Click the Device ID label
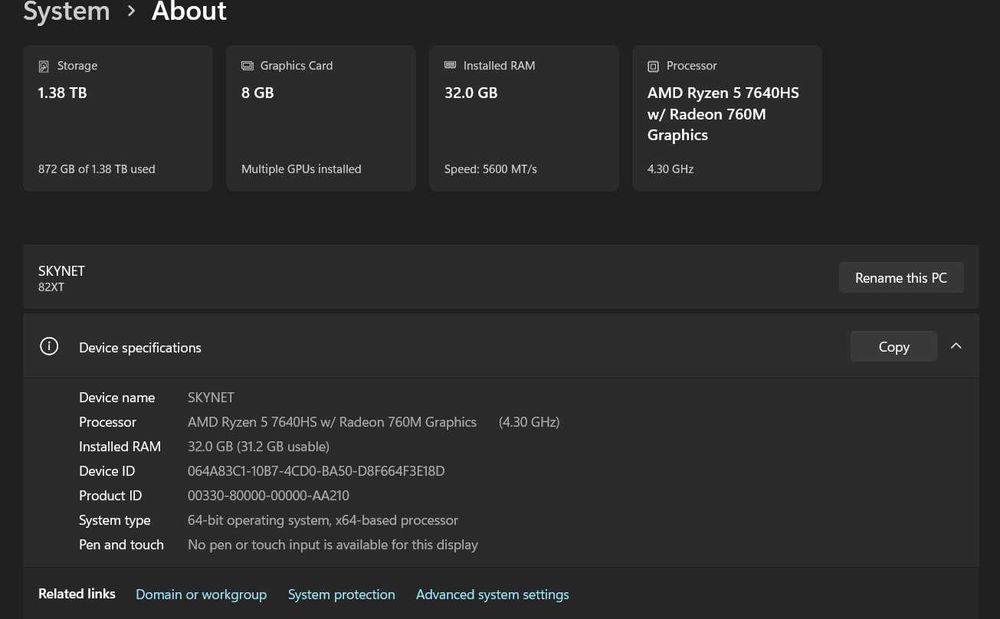The image size is (1000, 619). tap(107, 471)
